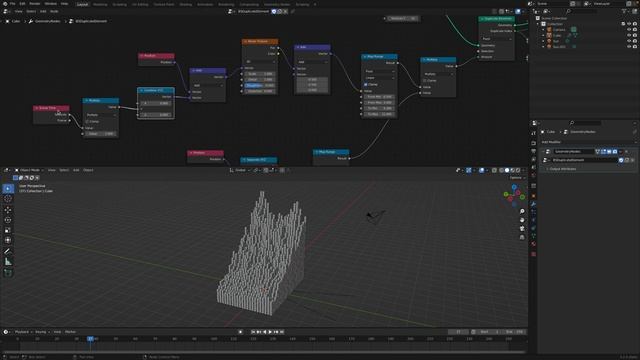The width and height of the screenshot is (640, 360).
Task: Toggle render visibility of Collection in outliner
Action: 635,24
